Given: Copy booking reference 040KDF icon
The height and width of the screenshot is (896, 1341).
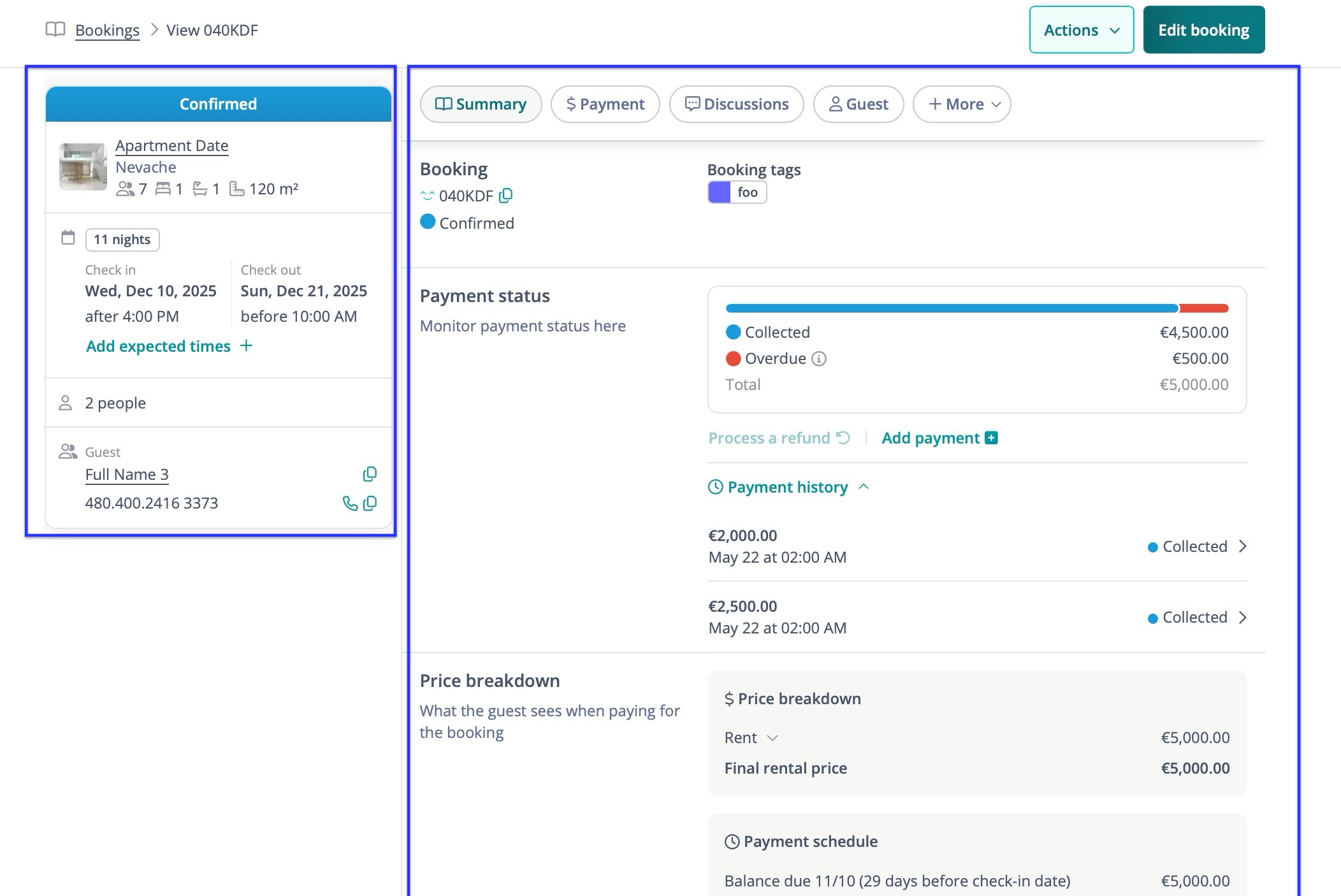Looking at the screenshot, I should pos(505,196).
